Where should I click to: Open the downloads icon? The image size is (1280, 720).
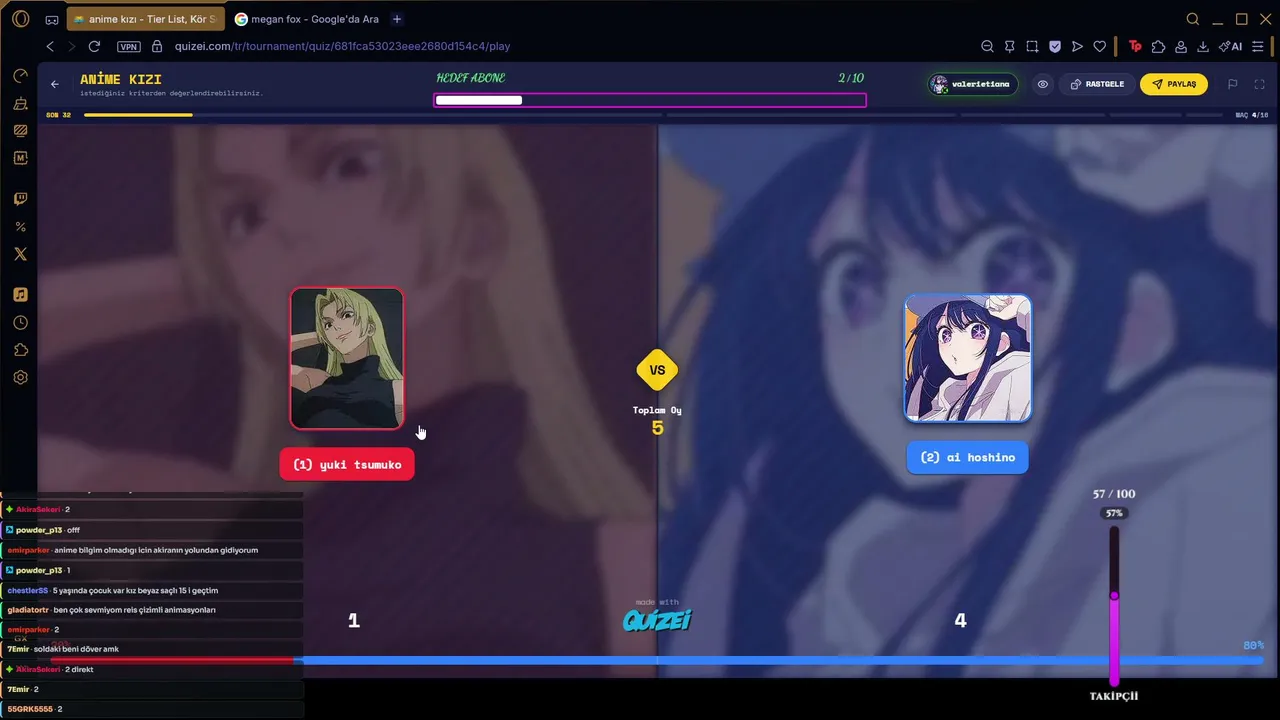point(1203,46)
